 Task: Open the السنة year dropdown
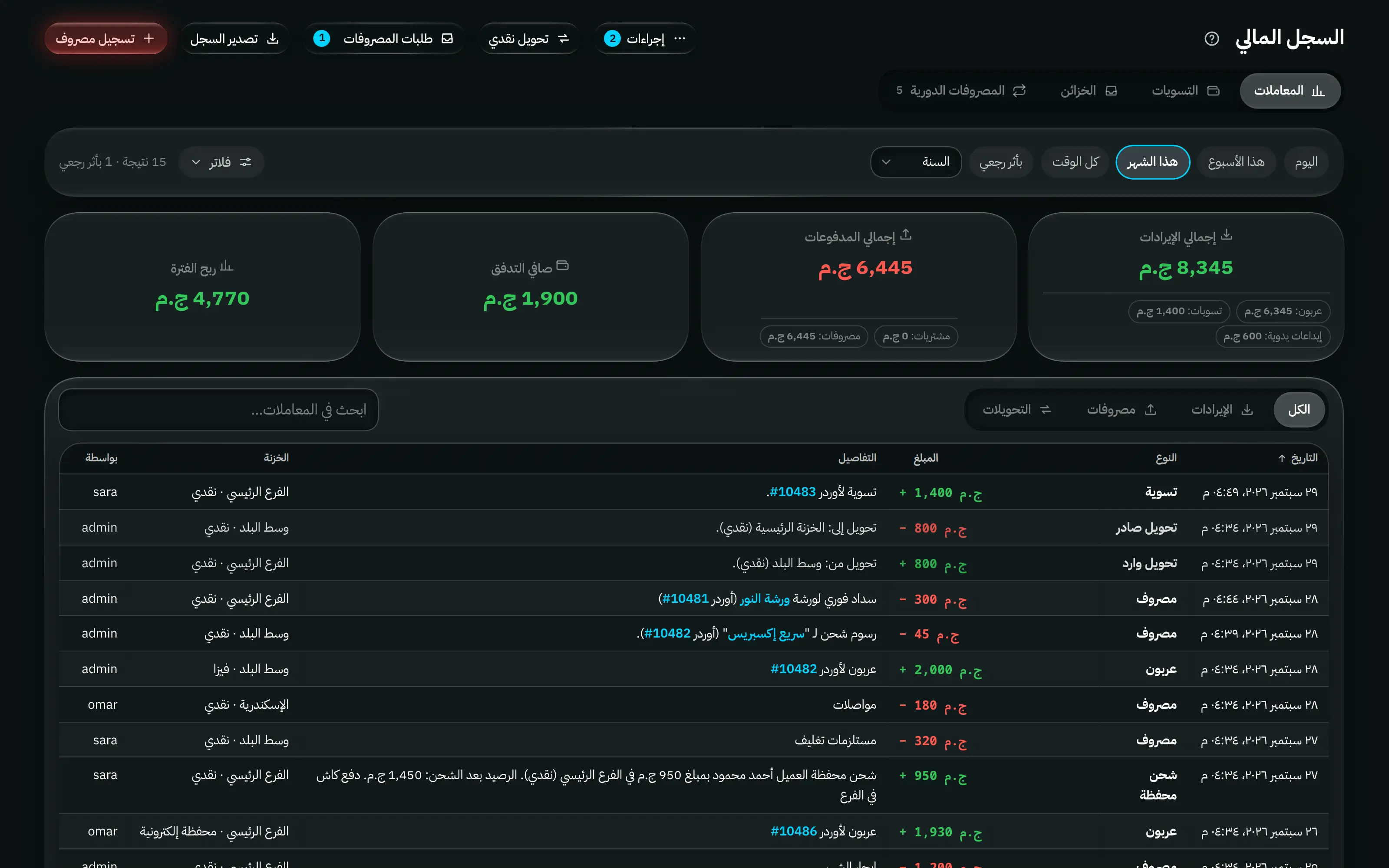click(x=916, y=162)
